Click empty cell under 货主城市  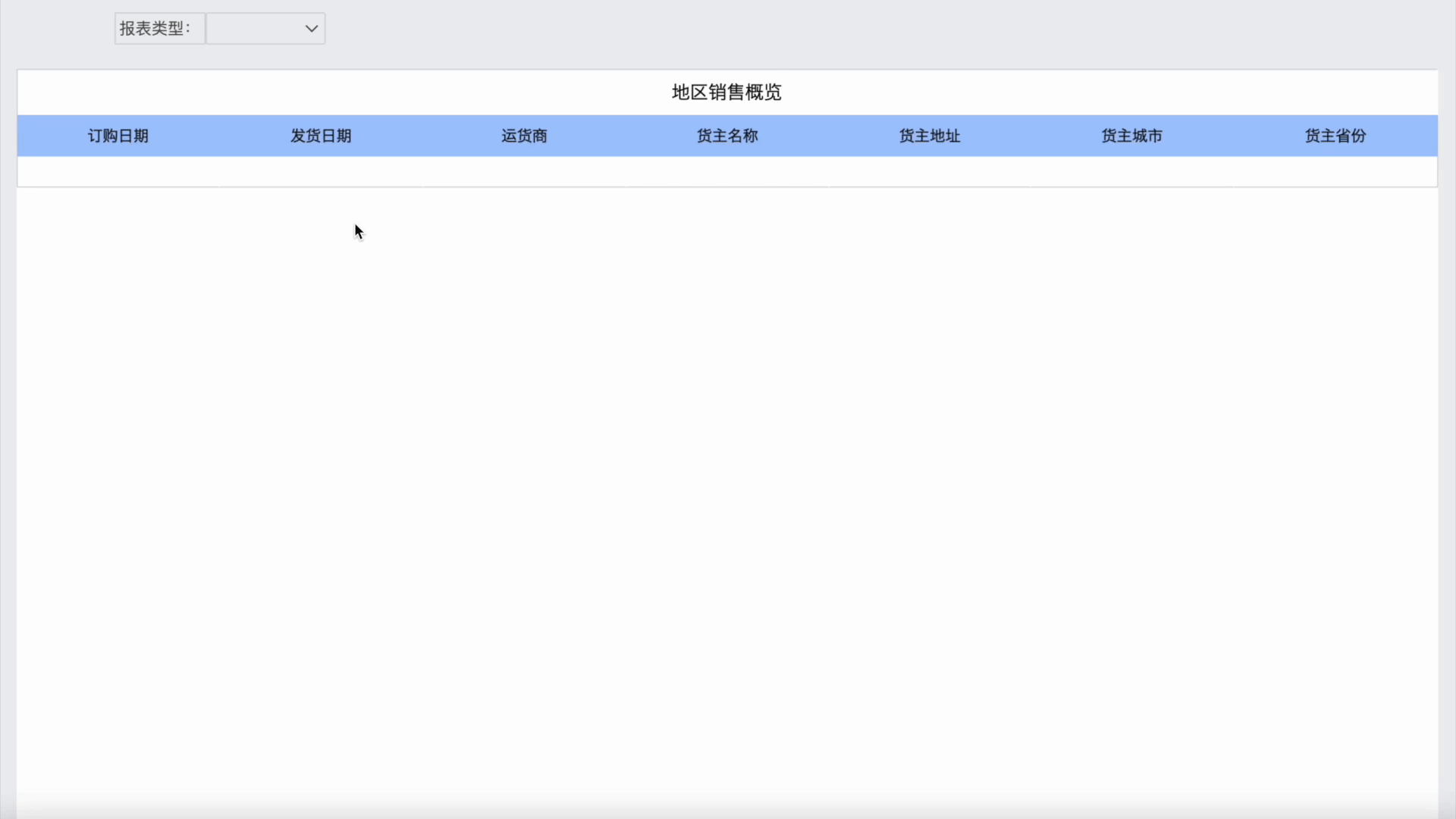click(1132, 171)
